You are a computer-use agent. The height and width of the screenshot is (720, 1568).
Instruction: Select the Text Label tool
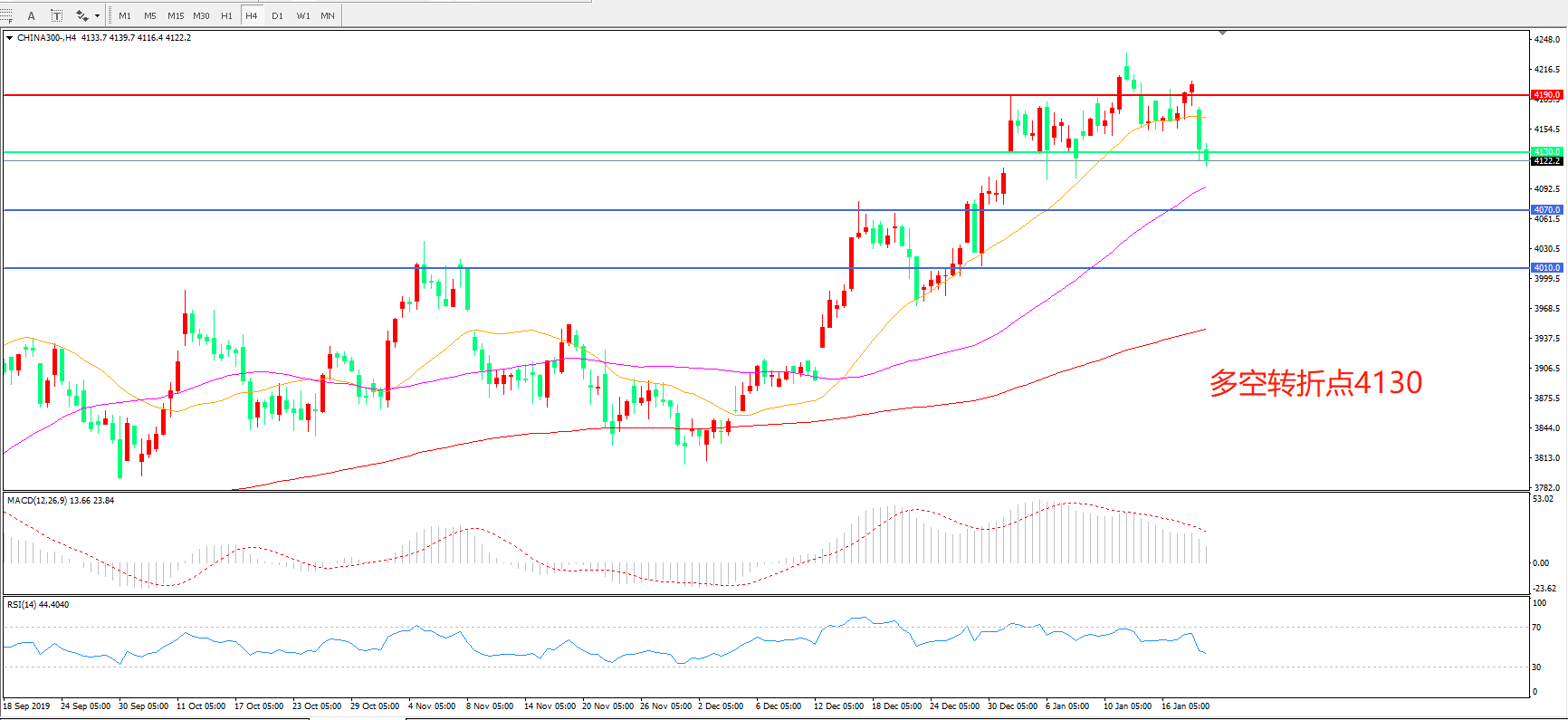point(56,15)
